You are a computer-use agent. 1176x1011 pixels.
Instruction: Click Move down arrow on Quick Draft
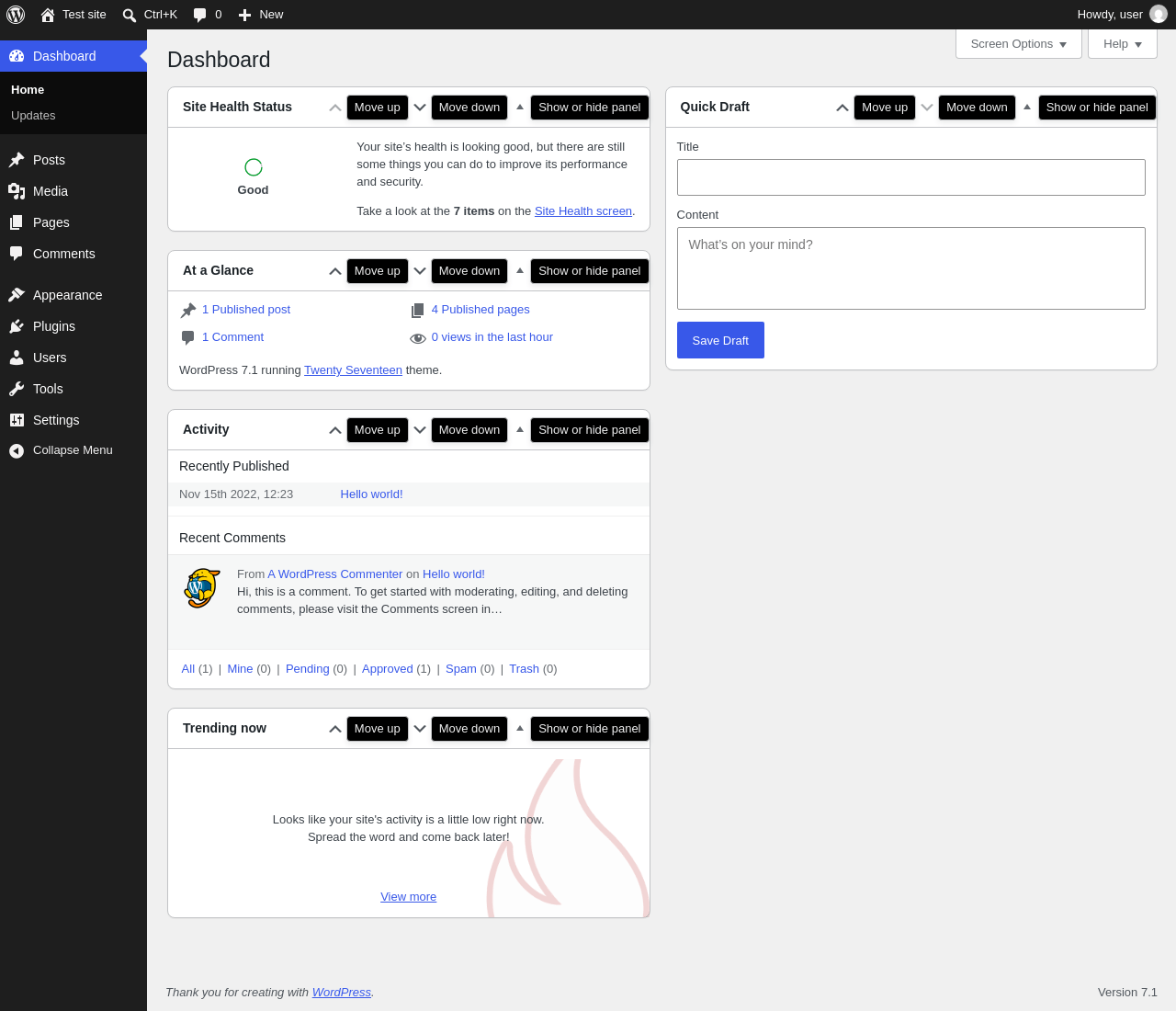[x=927, y=108]
